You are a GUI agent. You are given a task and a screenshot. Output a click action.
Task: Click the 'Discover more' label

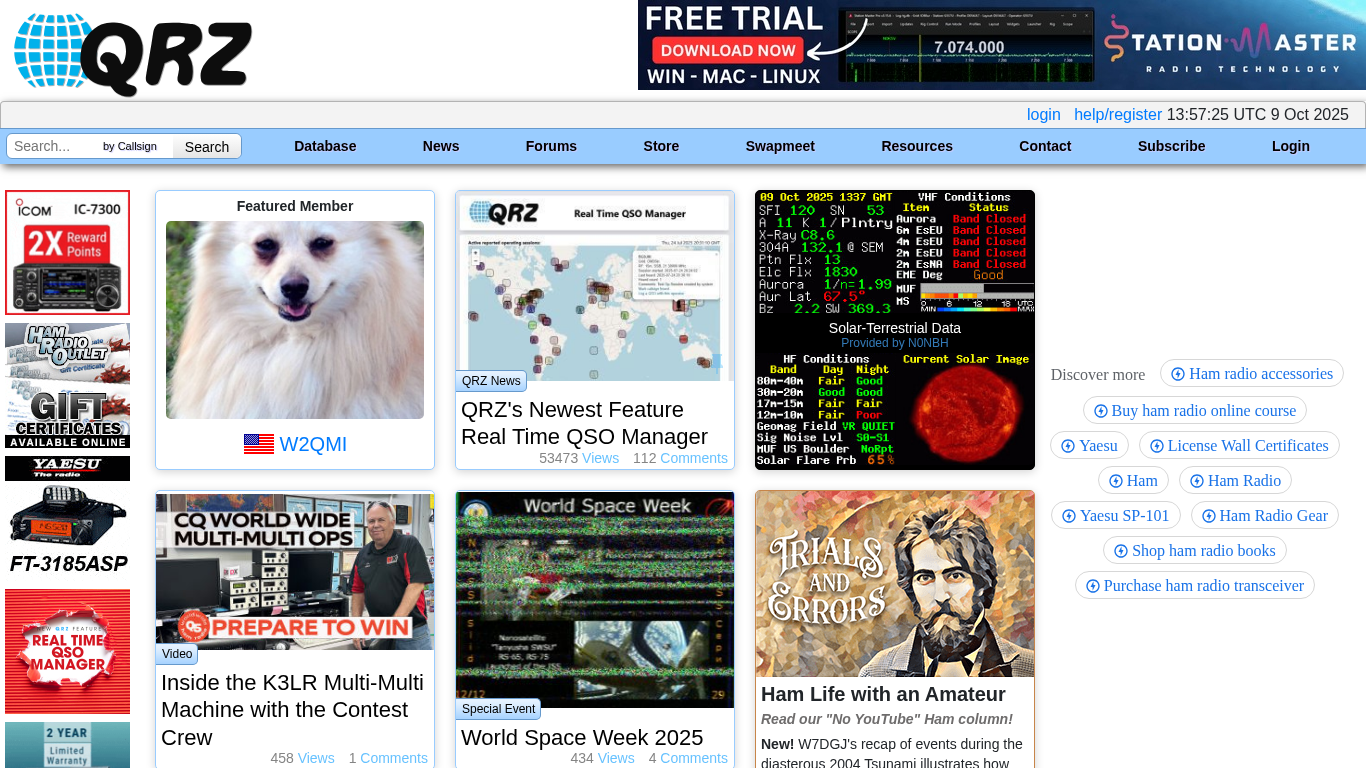pos(1098,375)
